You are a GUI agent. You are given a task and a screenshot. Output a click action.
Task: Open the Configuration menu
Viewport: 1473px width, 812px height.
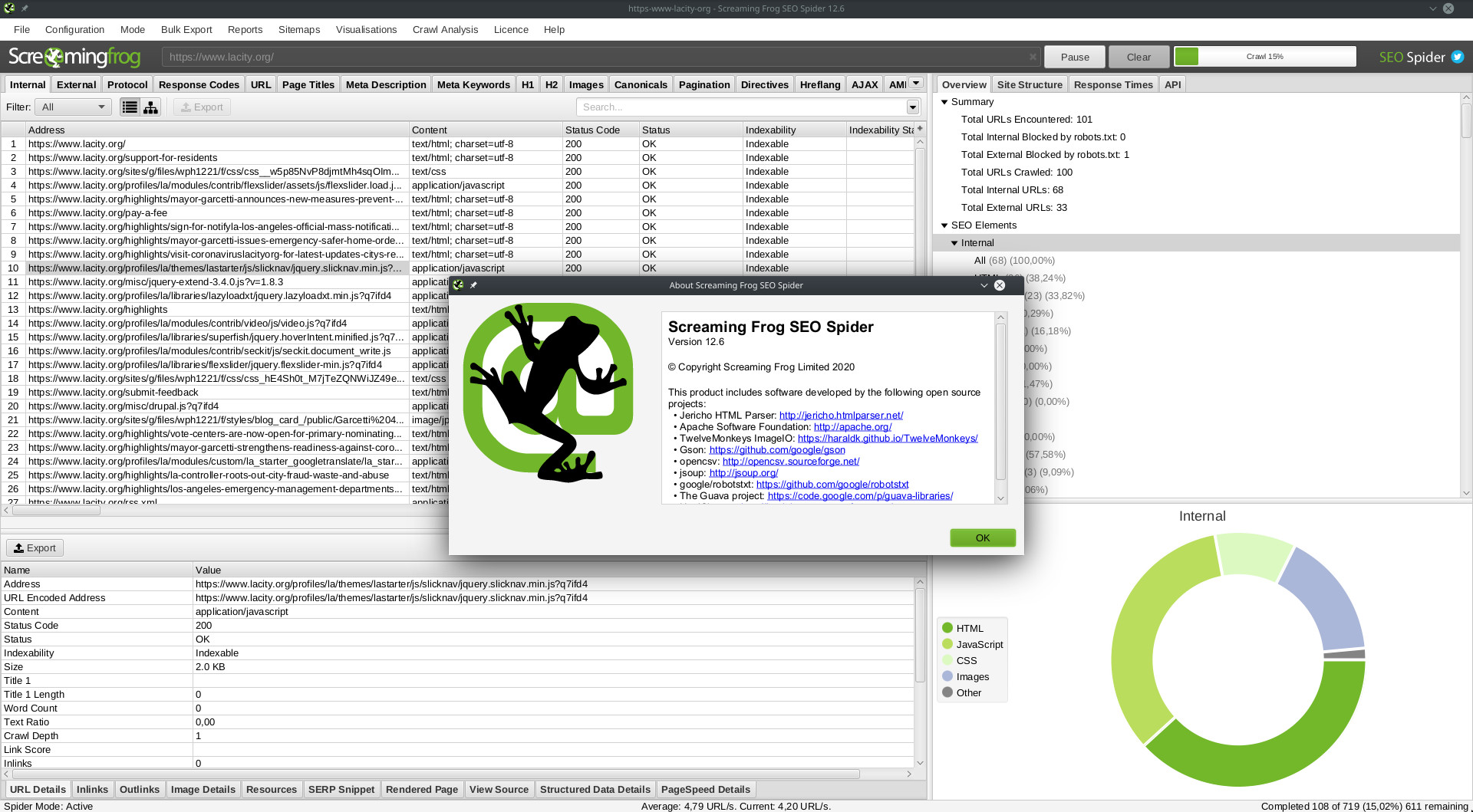coord(74,30)
